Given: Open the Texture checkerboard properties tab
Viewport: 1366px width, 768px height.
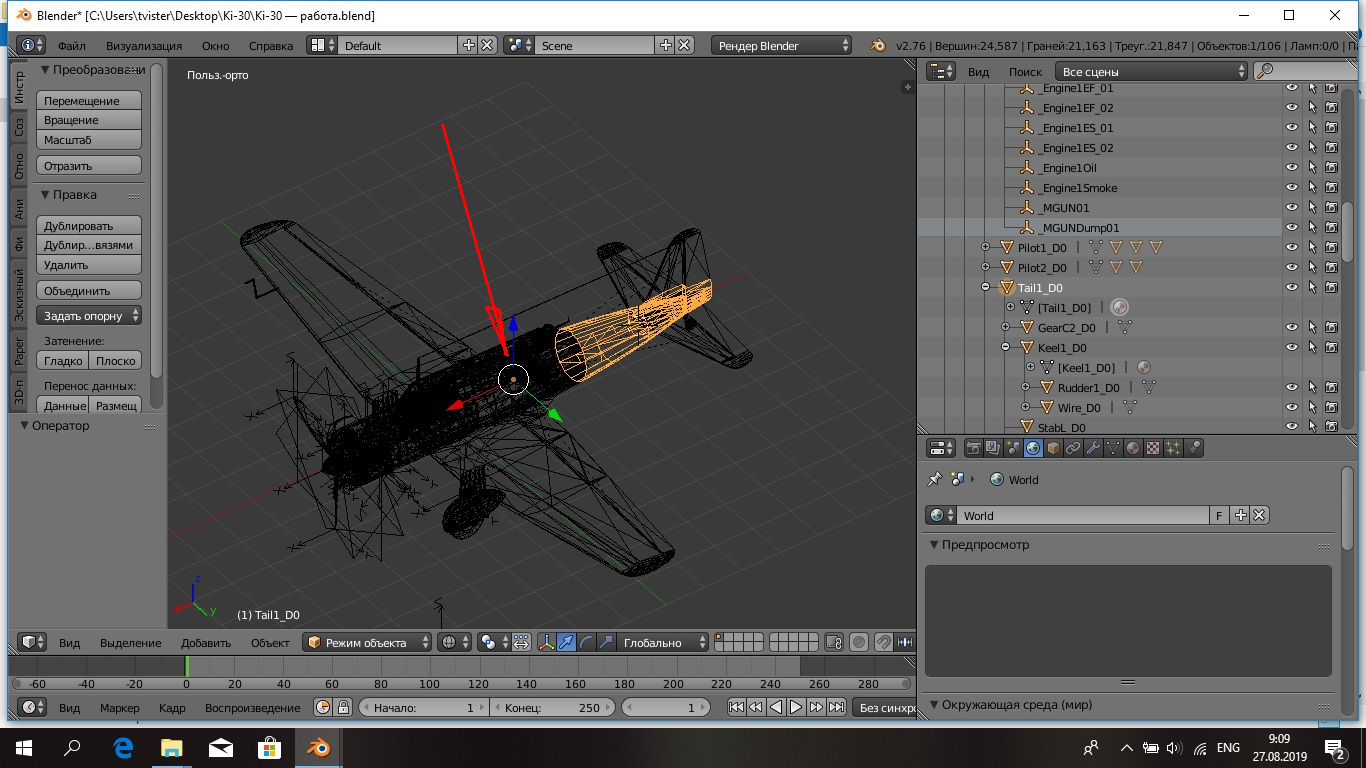Looking at the screenshot, I should pyautogui.click(x=1153, y=448).
